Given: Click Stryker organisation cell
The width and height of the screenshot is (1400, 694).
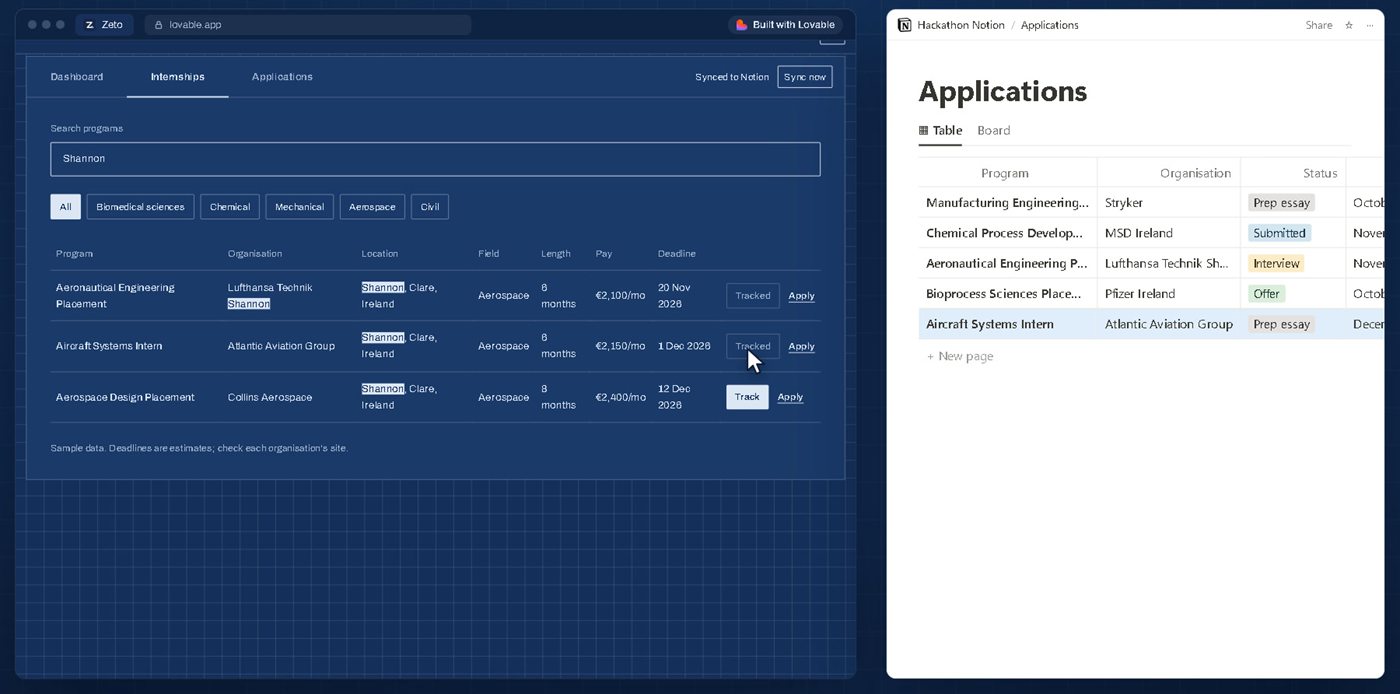Looking at the screenshot, I should coord(1124,203).
